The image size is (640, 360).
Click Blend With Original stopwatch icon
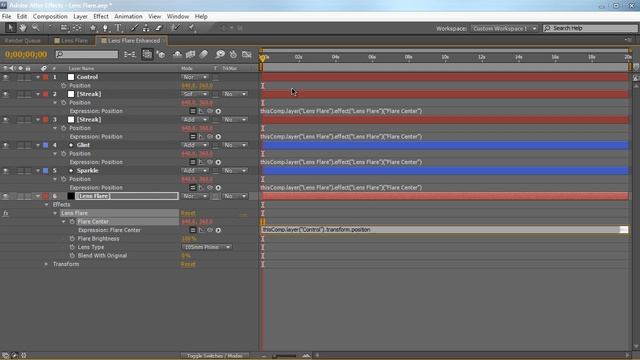[x=72, y=256]
